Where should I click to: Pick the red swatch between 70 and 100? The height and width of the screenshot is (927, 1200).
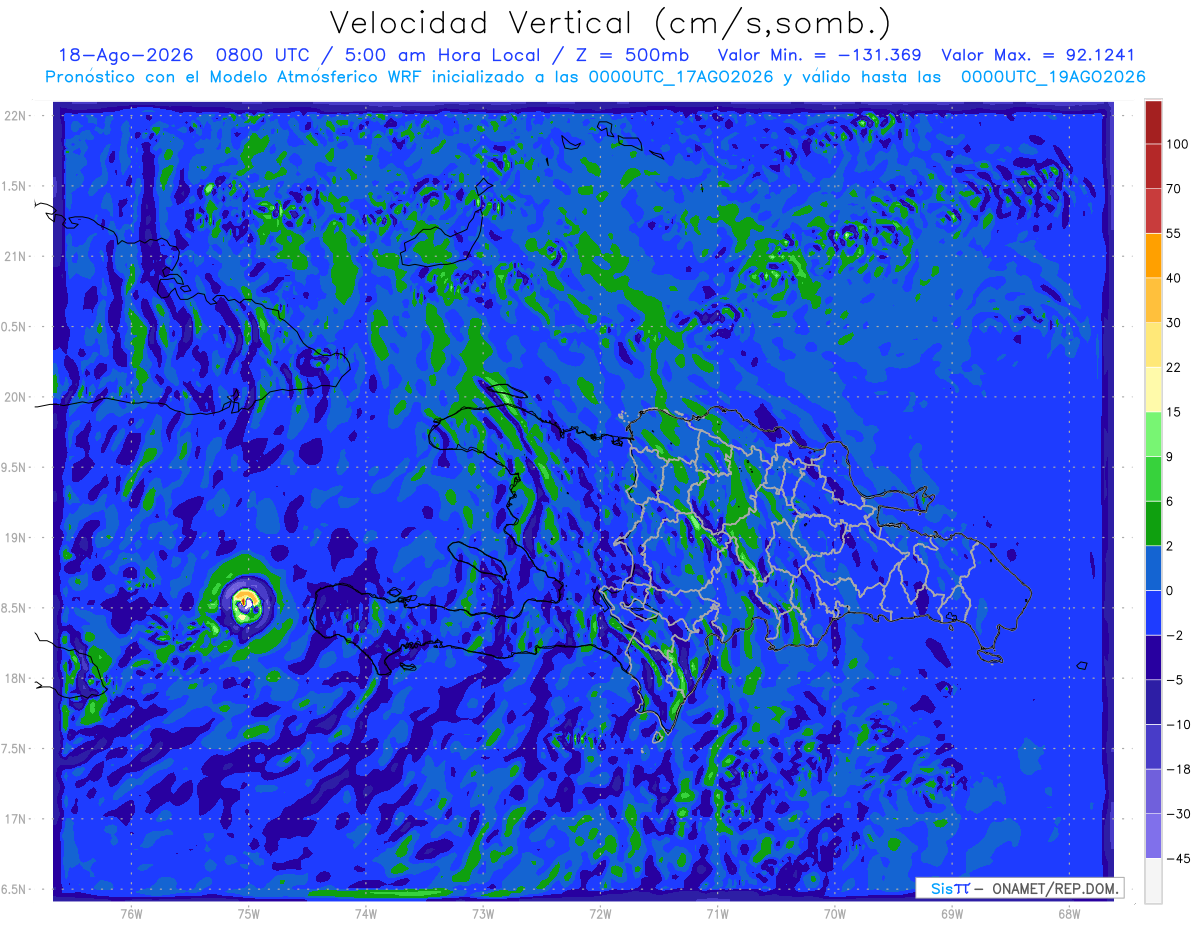click(x=1153, y=166)
